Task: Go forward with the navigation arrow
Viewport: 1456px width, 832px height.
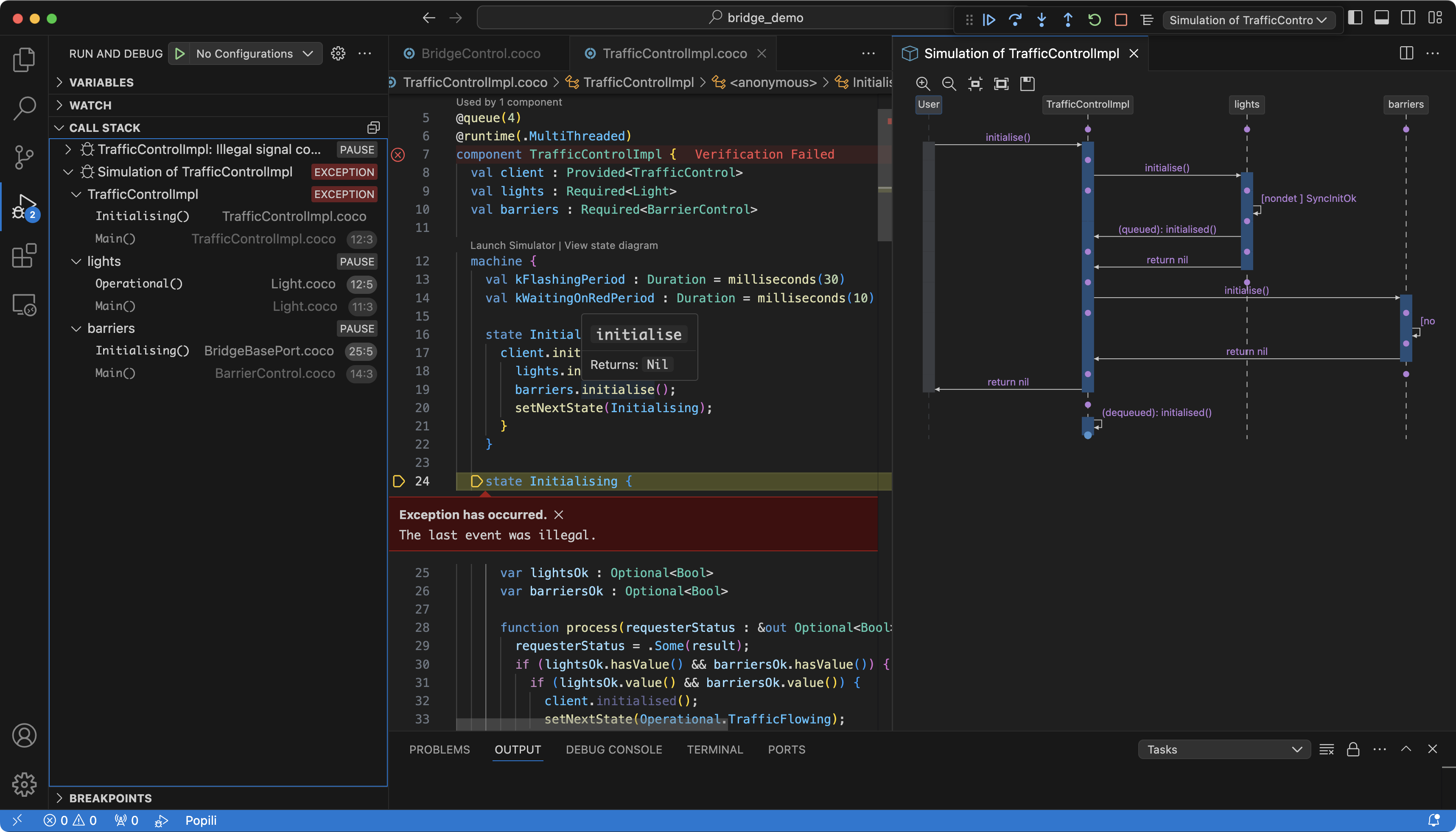Action: pyautogui.click(x=456, y=18)
